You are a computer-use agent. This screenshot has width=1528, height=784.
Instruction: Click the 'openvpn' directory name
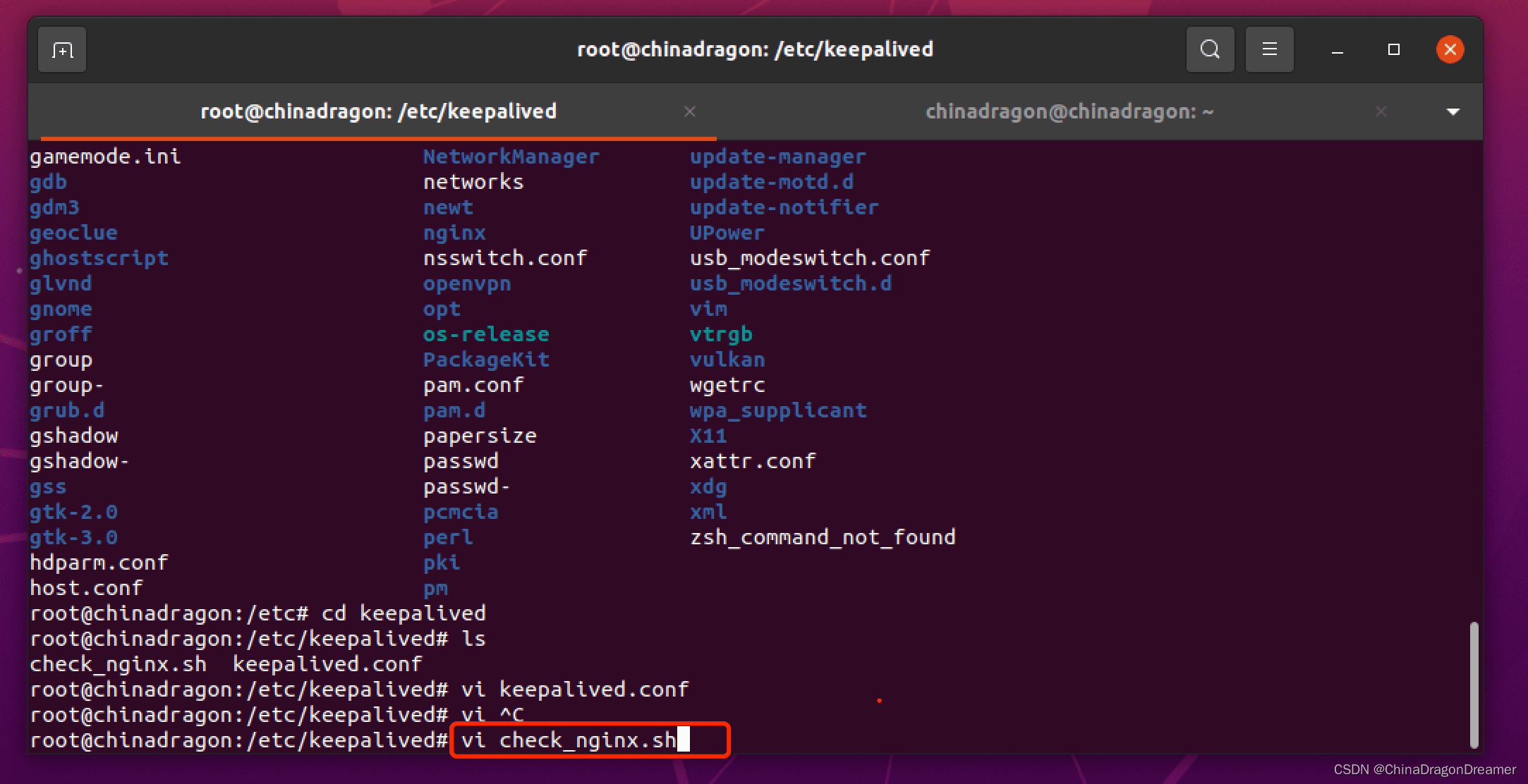[467, 283]
